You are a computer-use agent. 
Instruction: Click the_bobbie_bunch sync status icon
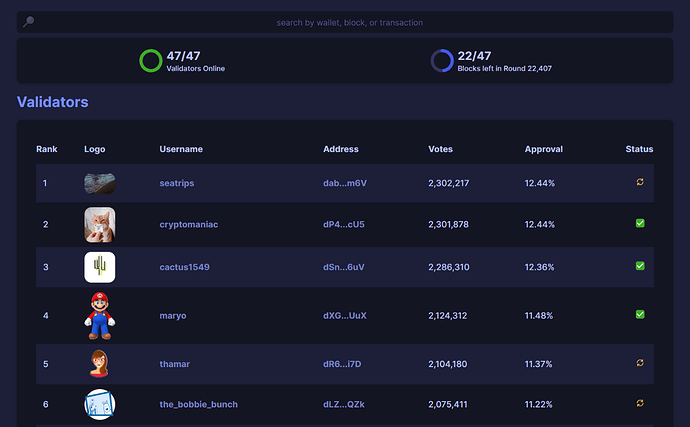(x=640, y=403)
